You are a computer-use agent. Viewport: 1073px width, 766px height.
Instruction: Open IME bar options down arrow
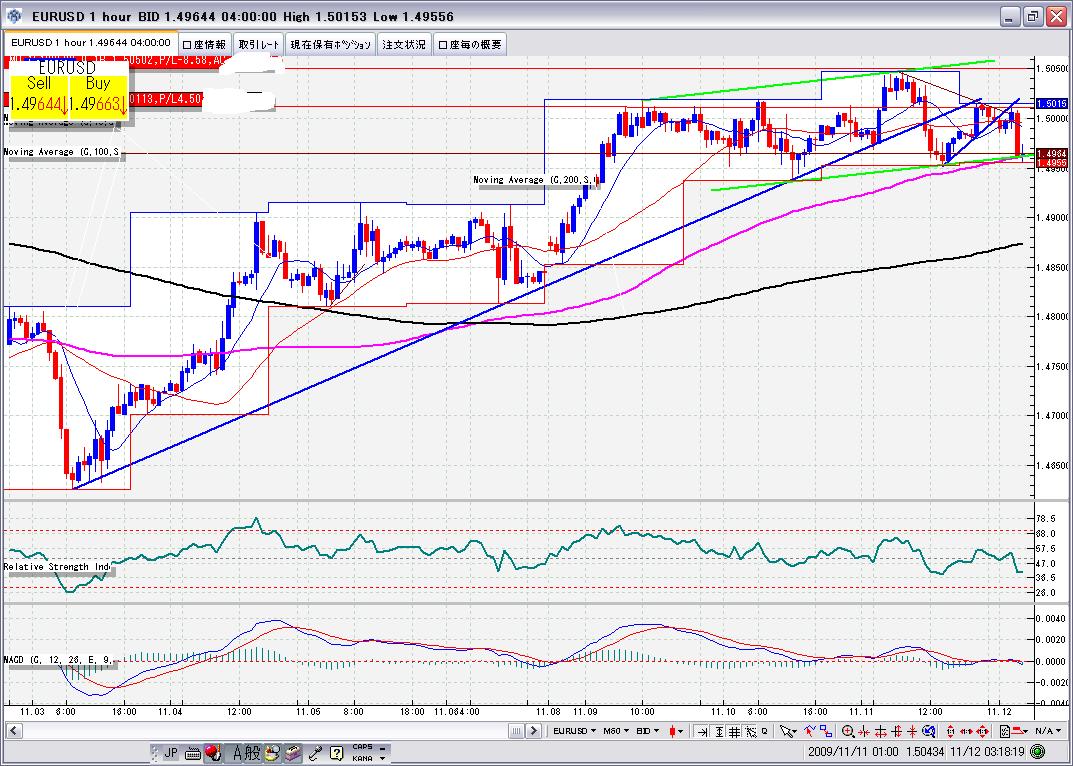point(383,758)
